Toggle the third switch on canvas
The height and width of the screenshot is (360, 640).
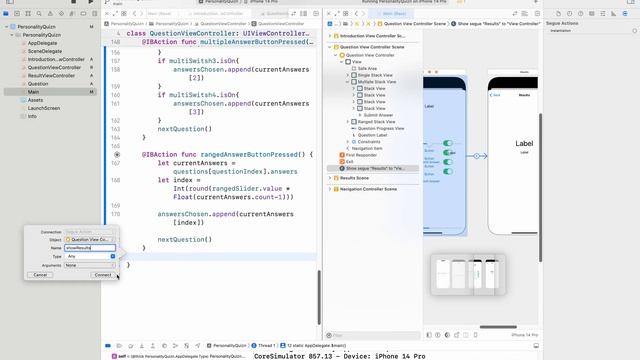[x=448, y=162]
